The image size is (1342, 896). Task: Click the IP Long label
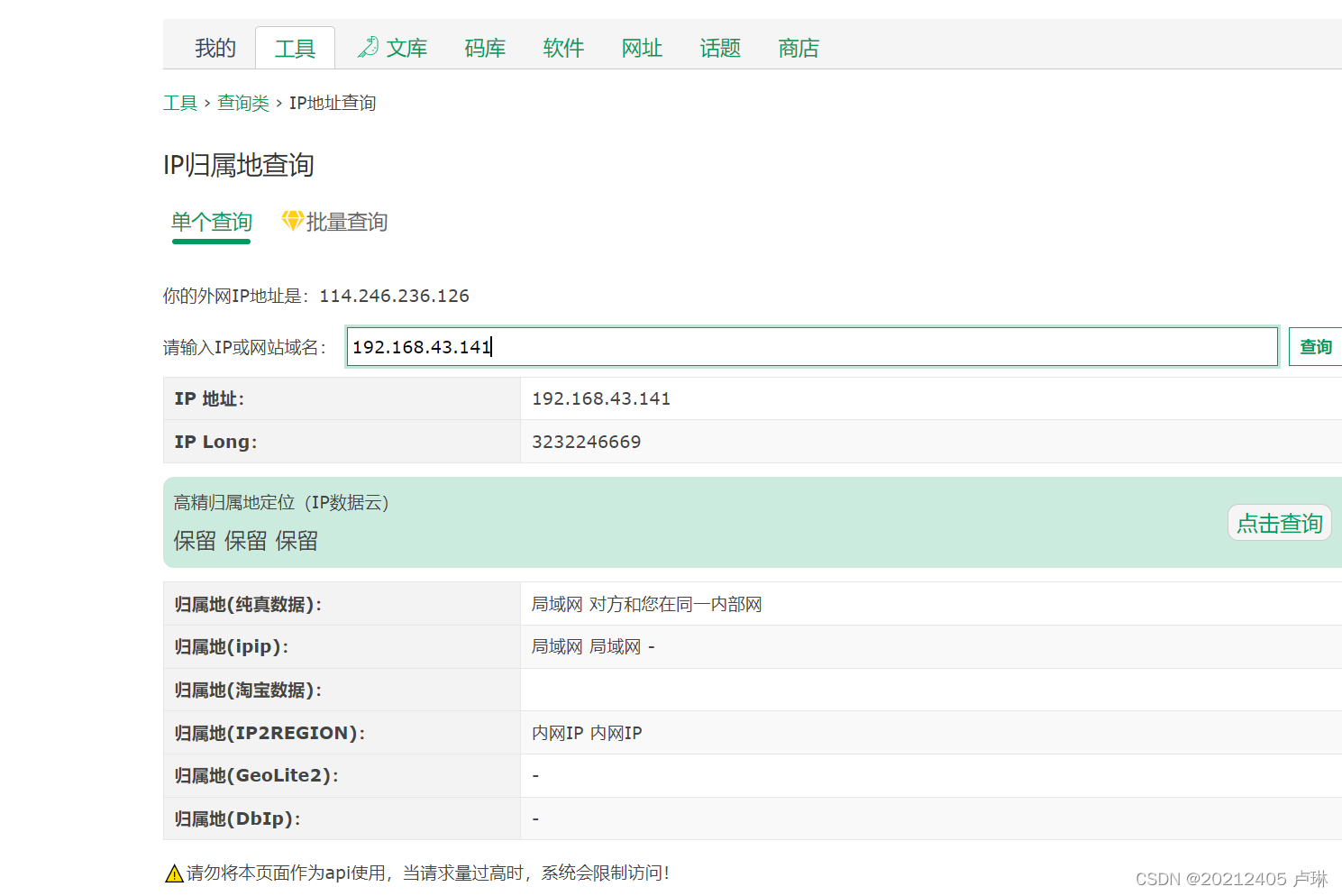click(215, 442)
